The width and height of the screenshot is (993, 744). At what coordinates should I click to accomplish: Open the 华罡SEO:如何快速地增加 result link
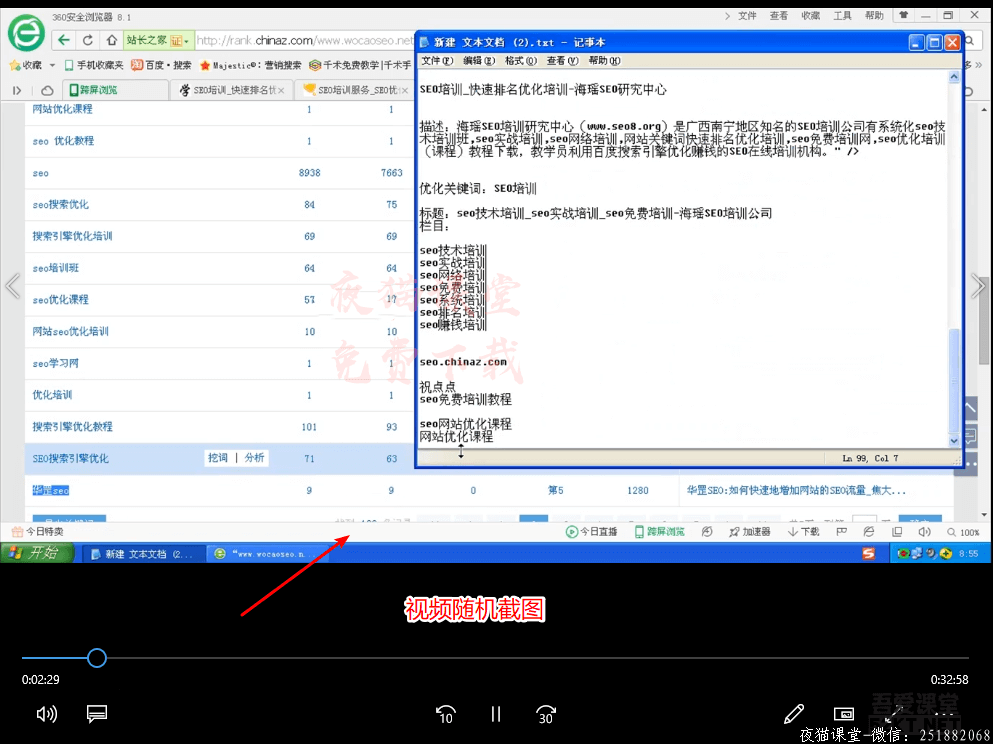click(796, 491)
